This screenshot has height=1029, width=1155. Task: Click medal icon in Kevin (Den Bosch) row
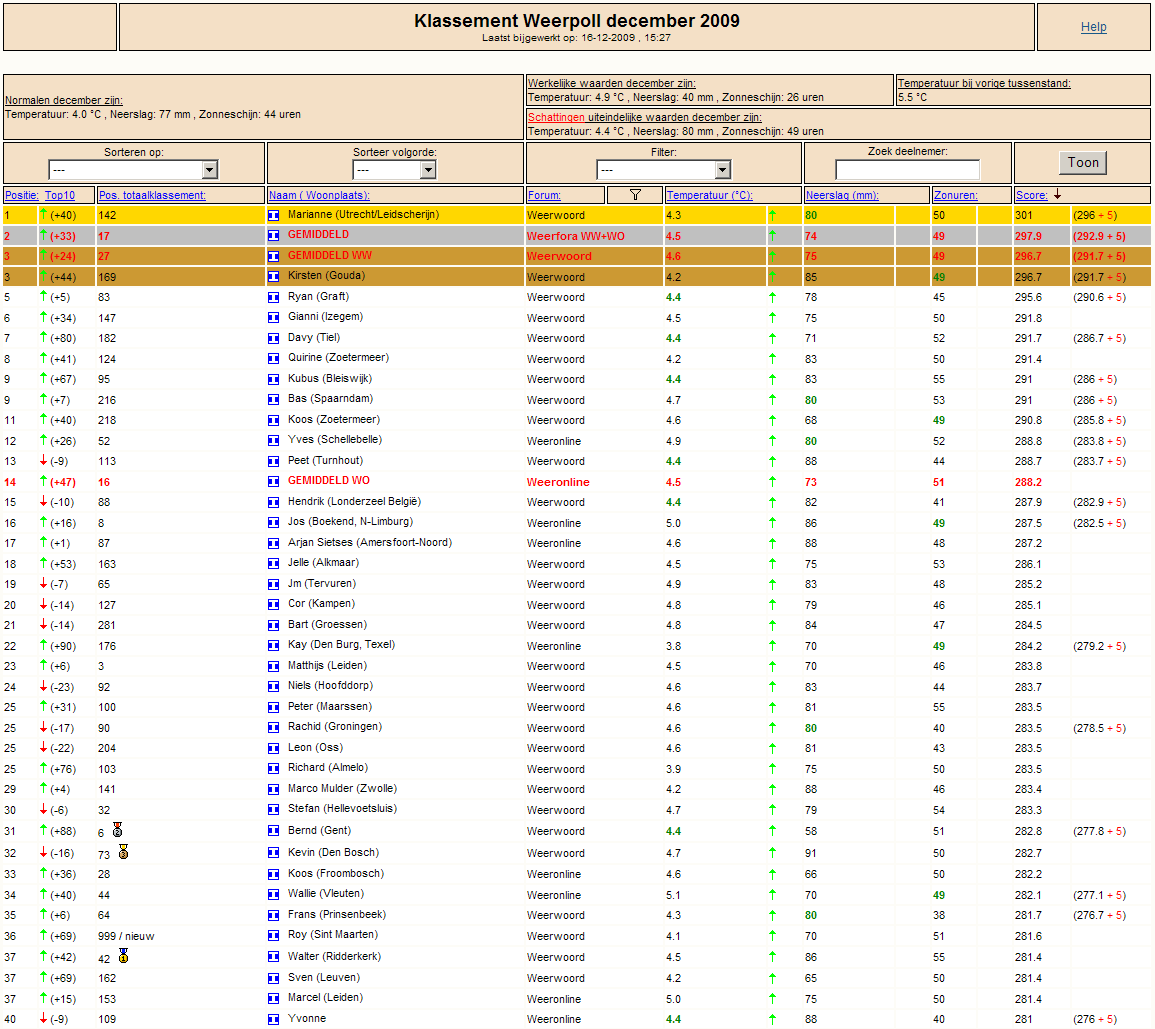tap(123, 852)
